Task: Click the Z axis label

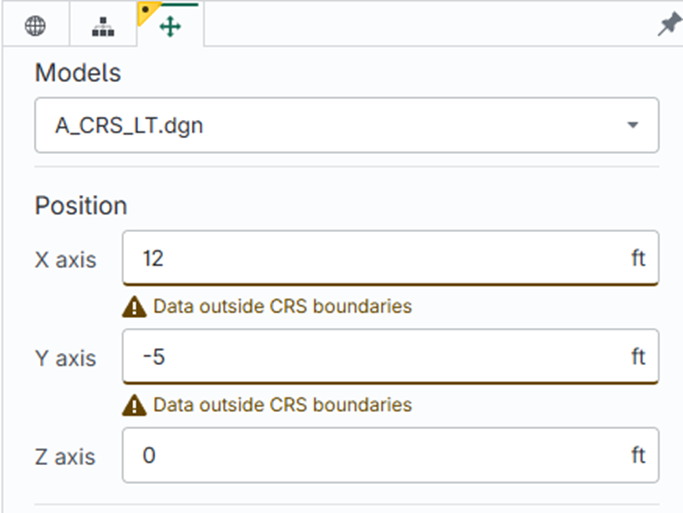Action: click(66, 457)
